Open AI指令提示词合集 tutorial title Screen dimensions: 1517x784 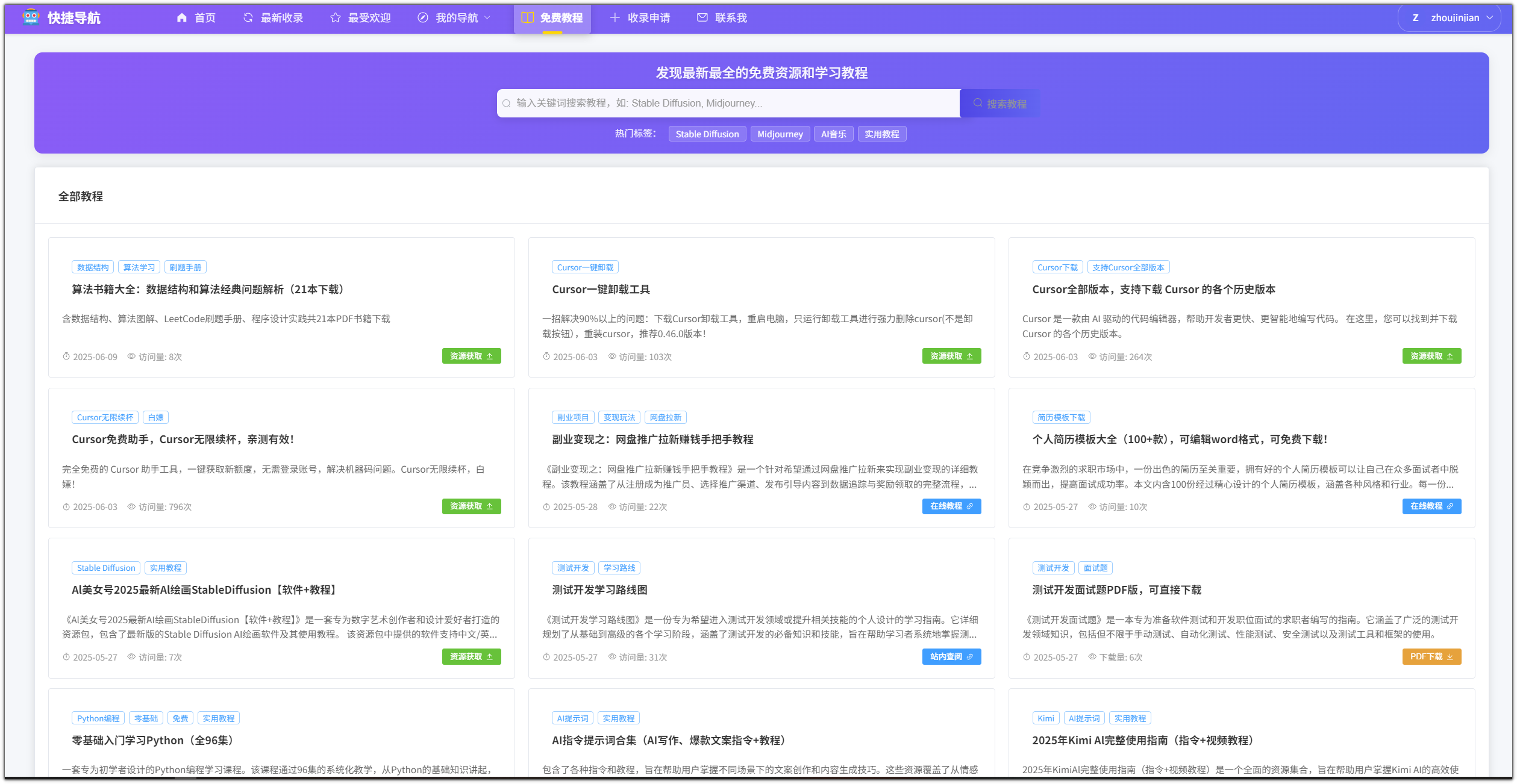[x=671, y=741]
